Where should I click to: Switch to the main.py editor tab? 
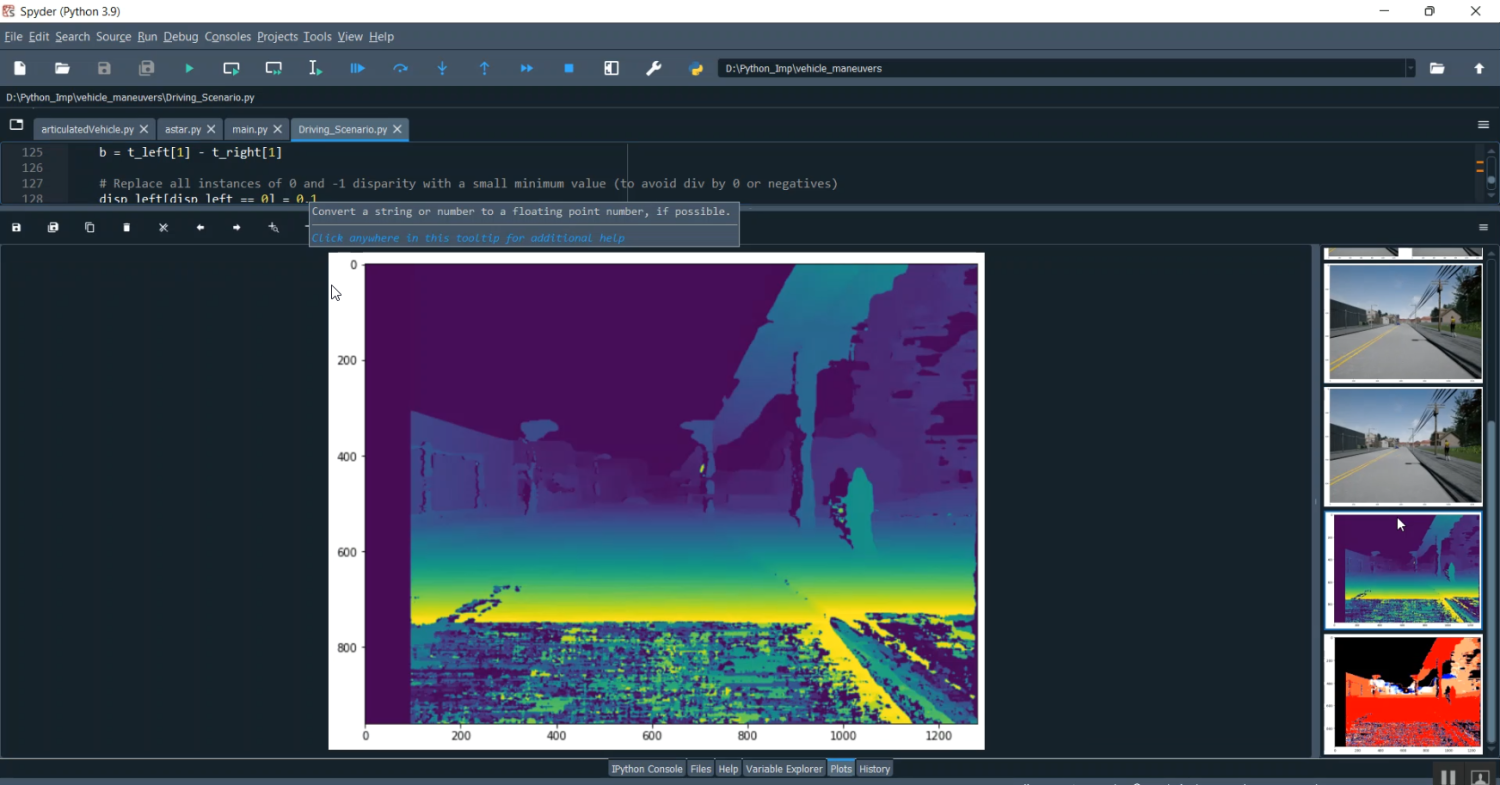click(249, 129)
